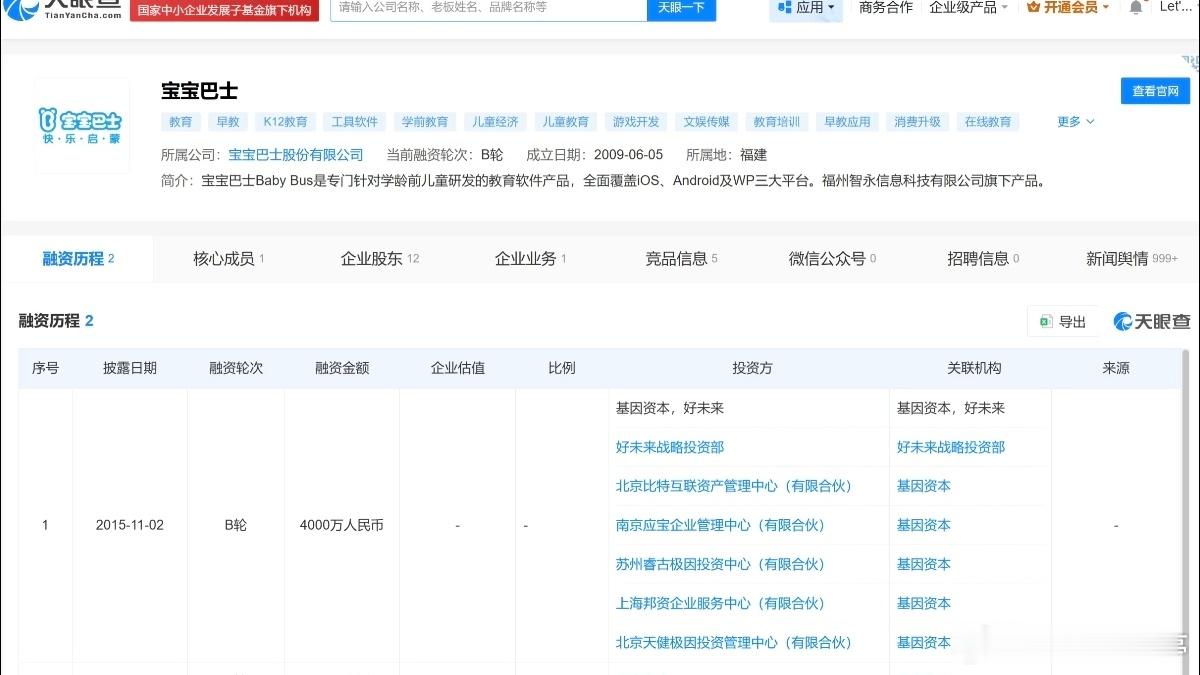This screenshot has width=1200, height=675.
Task: Click the 消费升级 tag
Action: coord(918,122)
